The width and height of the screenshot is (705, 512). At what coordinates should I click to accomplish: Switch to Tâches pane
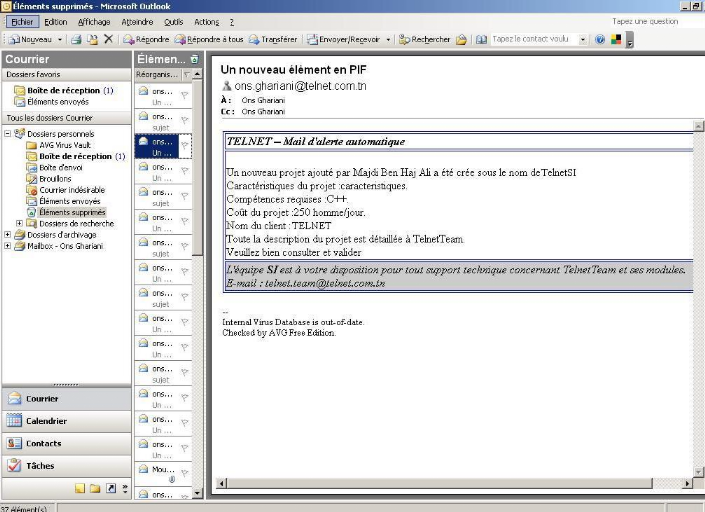click(67, 466)
